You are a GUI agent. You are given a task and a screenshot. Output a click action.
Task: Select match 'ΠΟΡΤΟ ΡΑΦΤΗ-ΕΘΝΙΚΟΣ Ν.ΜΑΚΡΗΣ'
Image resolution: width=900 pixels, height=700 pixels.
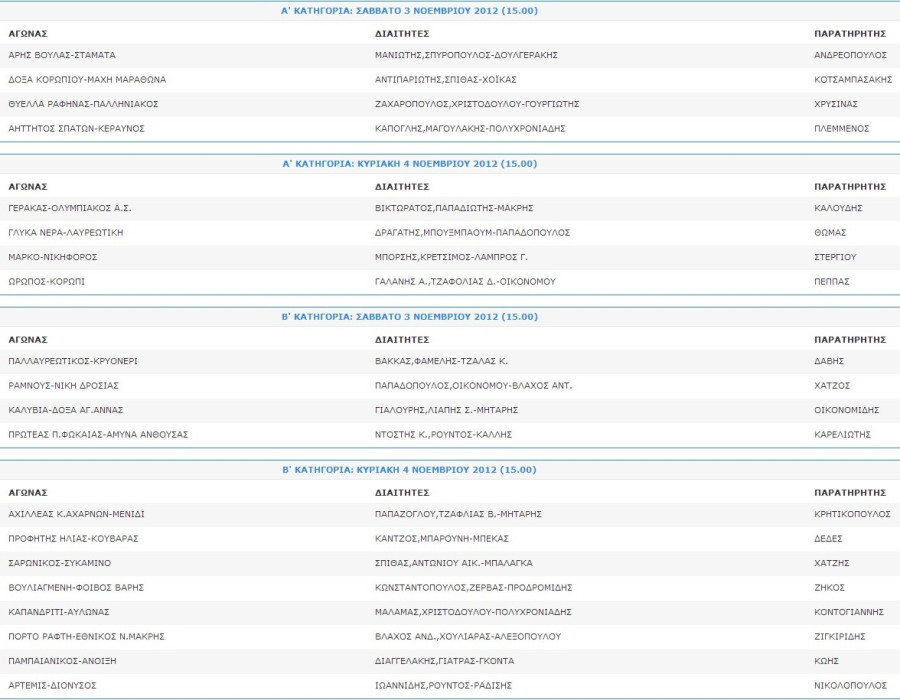point(87,637)
